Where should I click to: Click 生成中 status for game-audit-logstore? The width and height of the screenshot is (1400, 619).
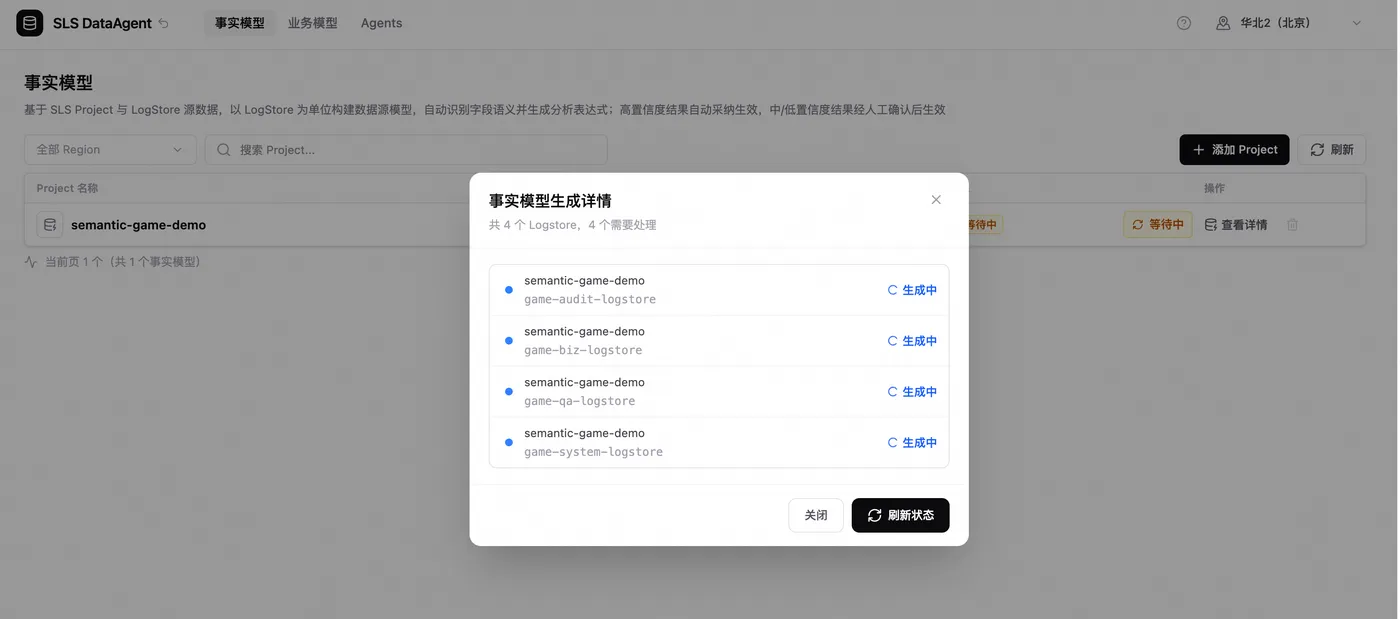[x=912, y=290]
